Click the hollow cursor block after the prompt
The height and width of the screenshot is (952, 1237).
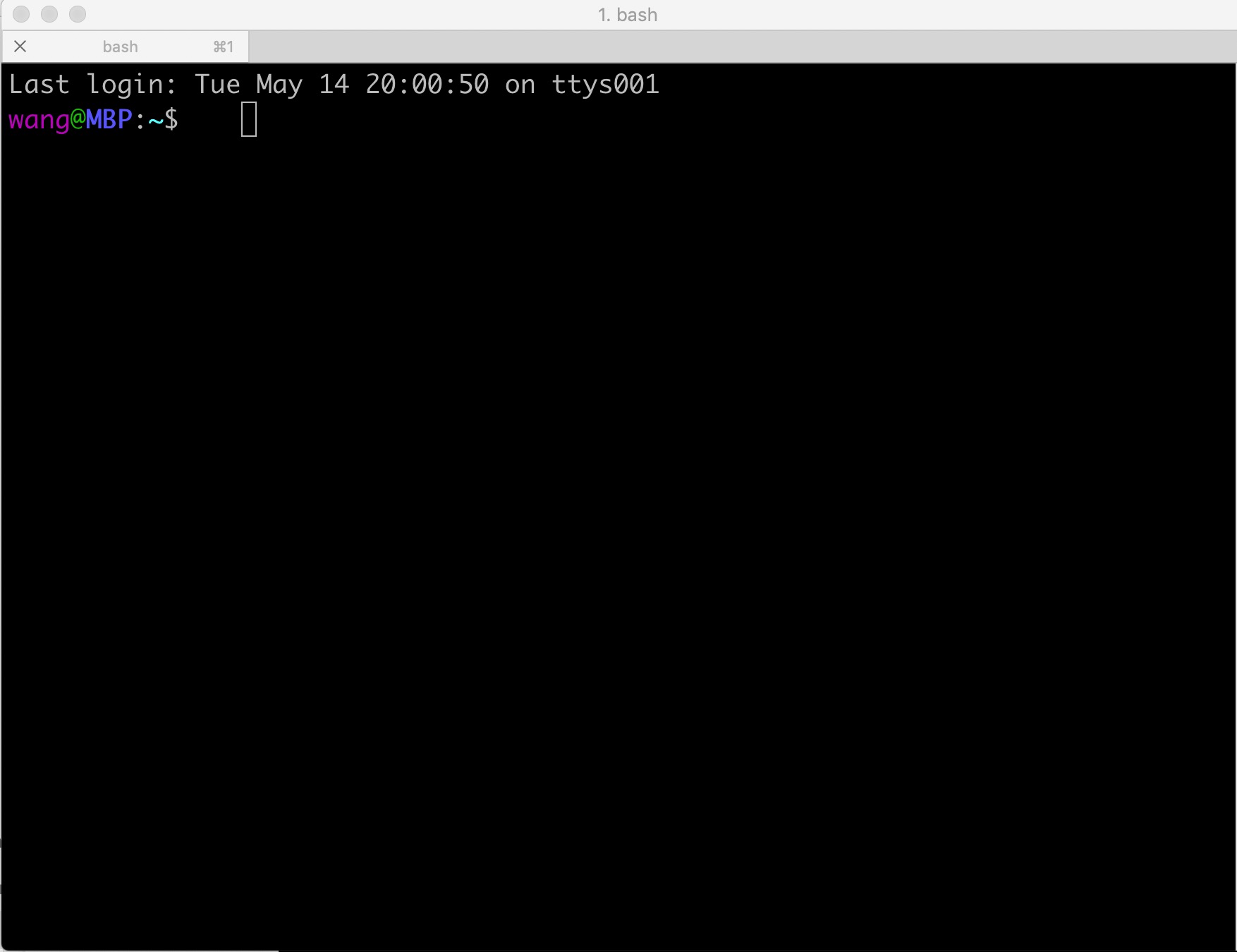(x=249, y=119)
